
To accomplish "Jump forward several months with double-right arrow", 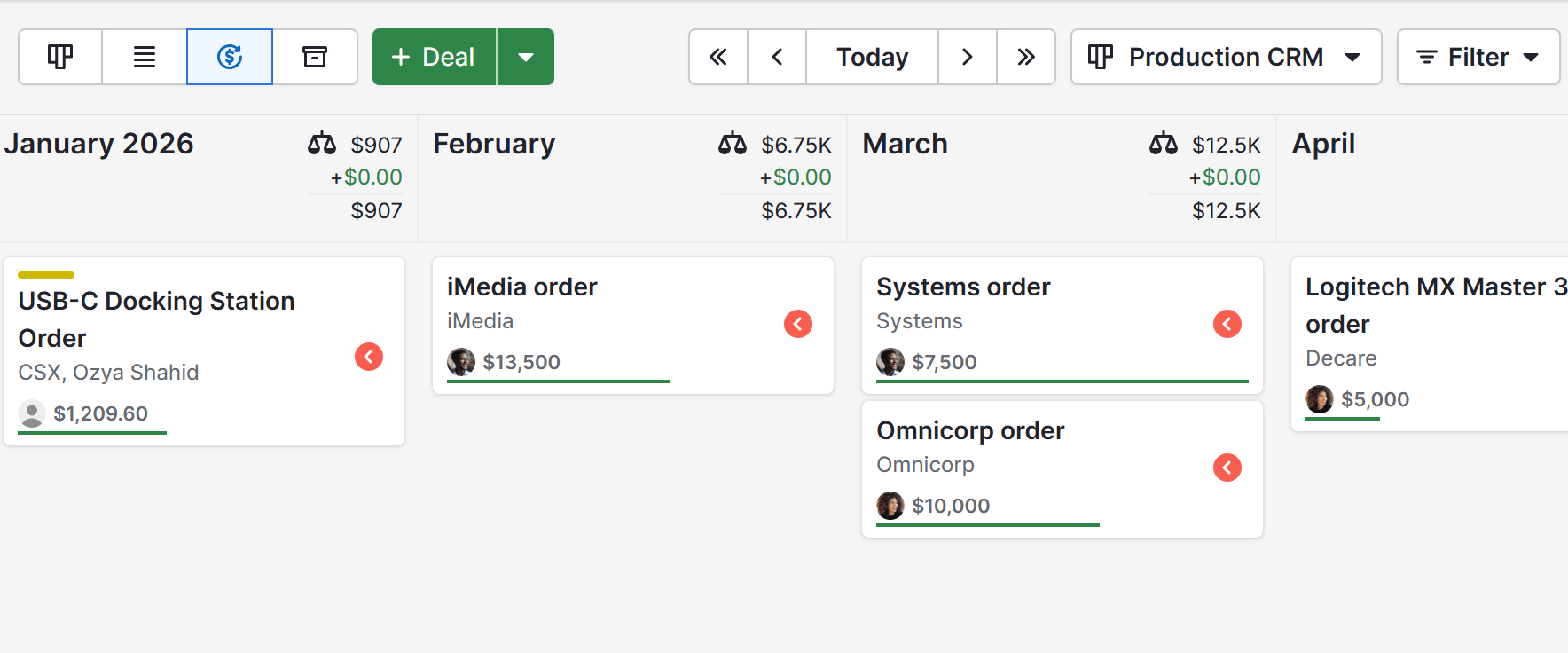I will tap(1026, 57).
